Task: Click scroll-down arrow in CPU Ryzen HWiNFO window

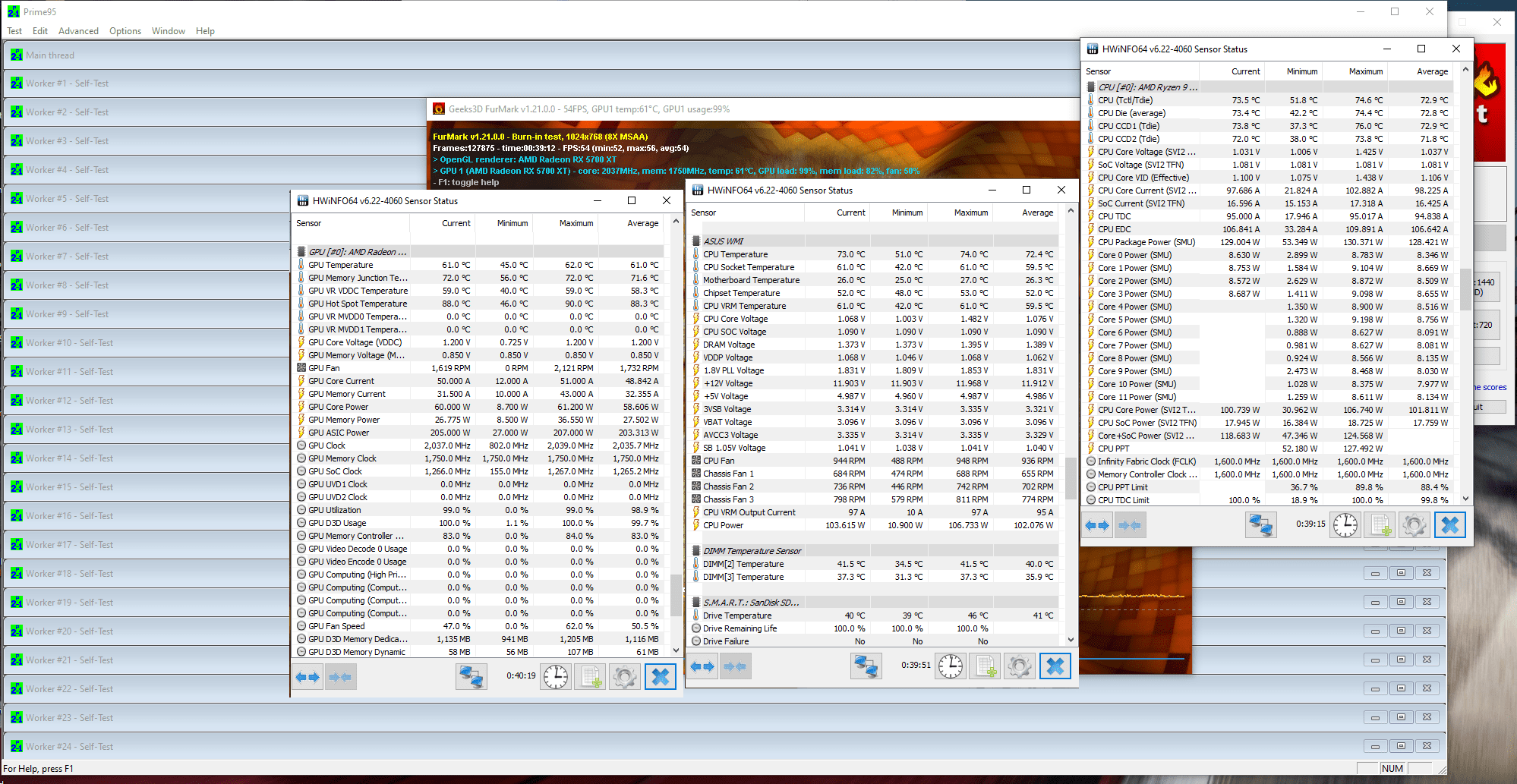Action: pyautogui.click(x=1465, y=499)
